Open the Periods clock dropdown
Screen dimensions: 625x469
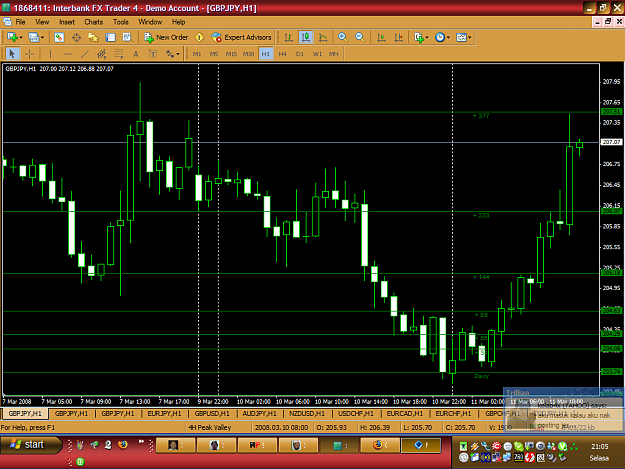442,37
